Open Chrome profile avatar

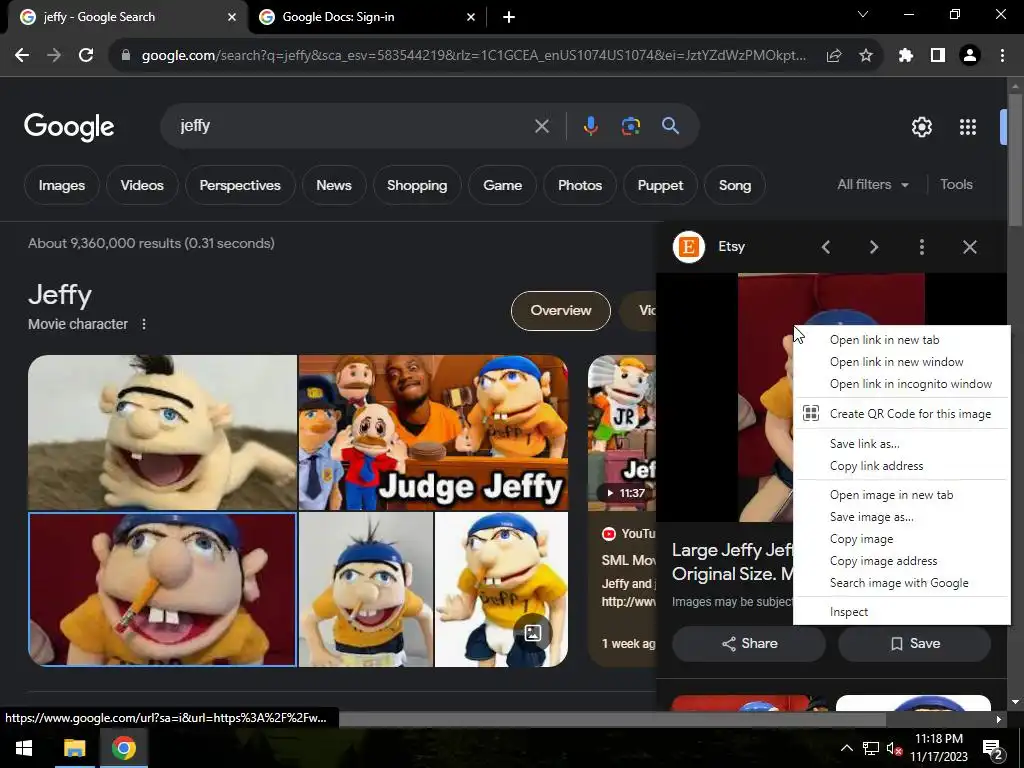click(970, 56)
